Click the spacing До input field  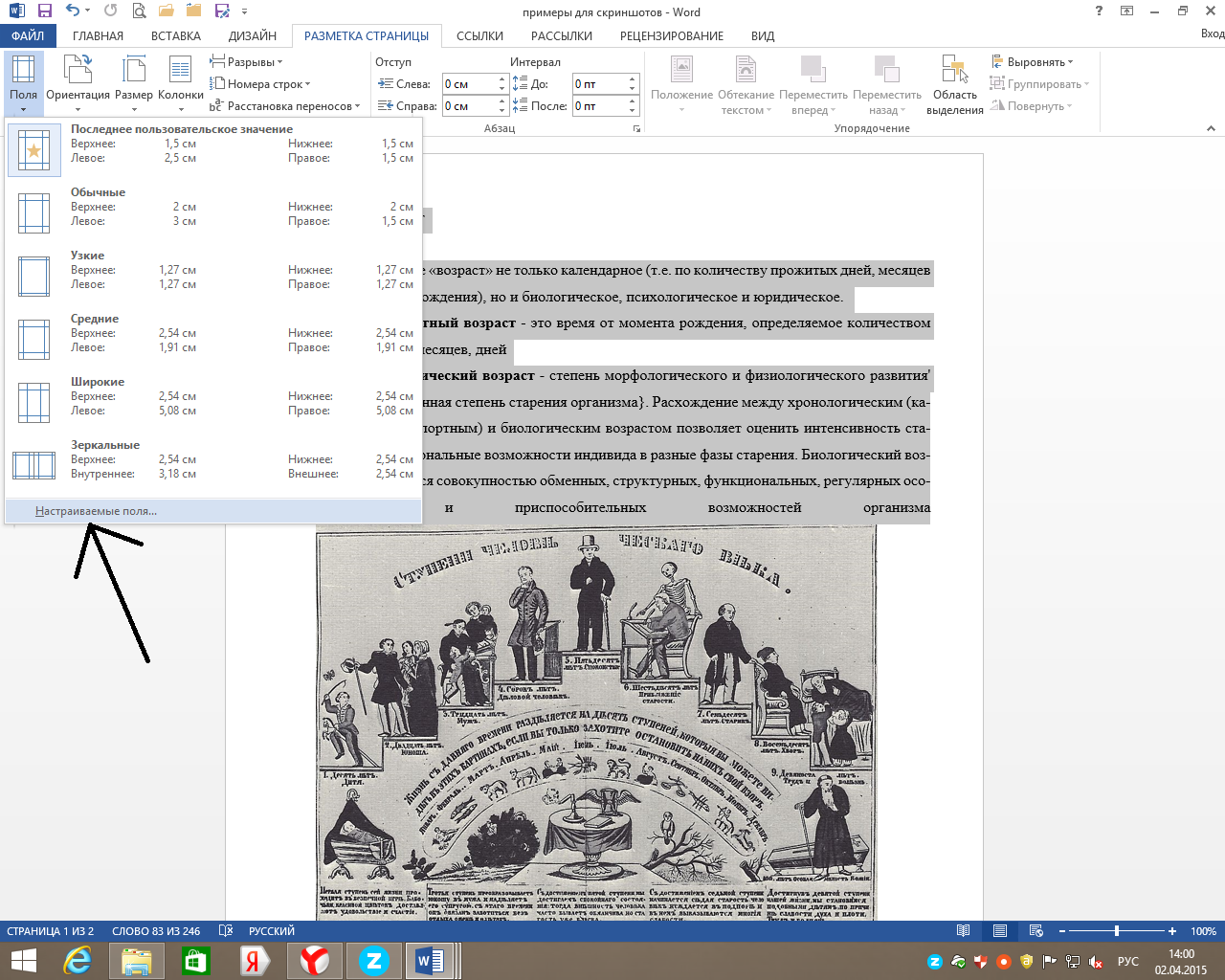(x=599, y=84)
